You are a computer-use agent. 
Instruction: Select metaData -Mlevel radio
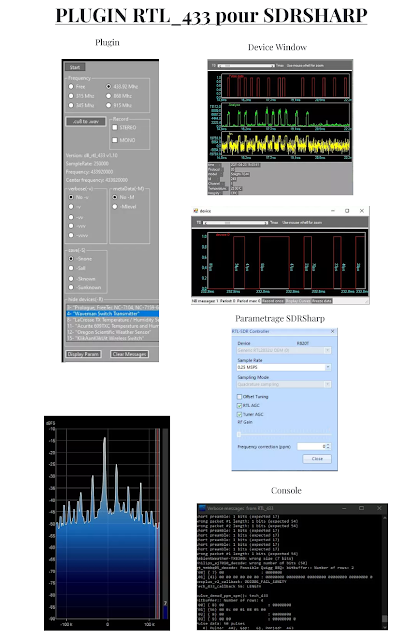point(115,207)
